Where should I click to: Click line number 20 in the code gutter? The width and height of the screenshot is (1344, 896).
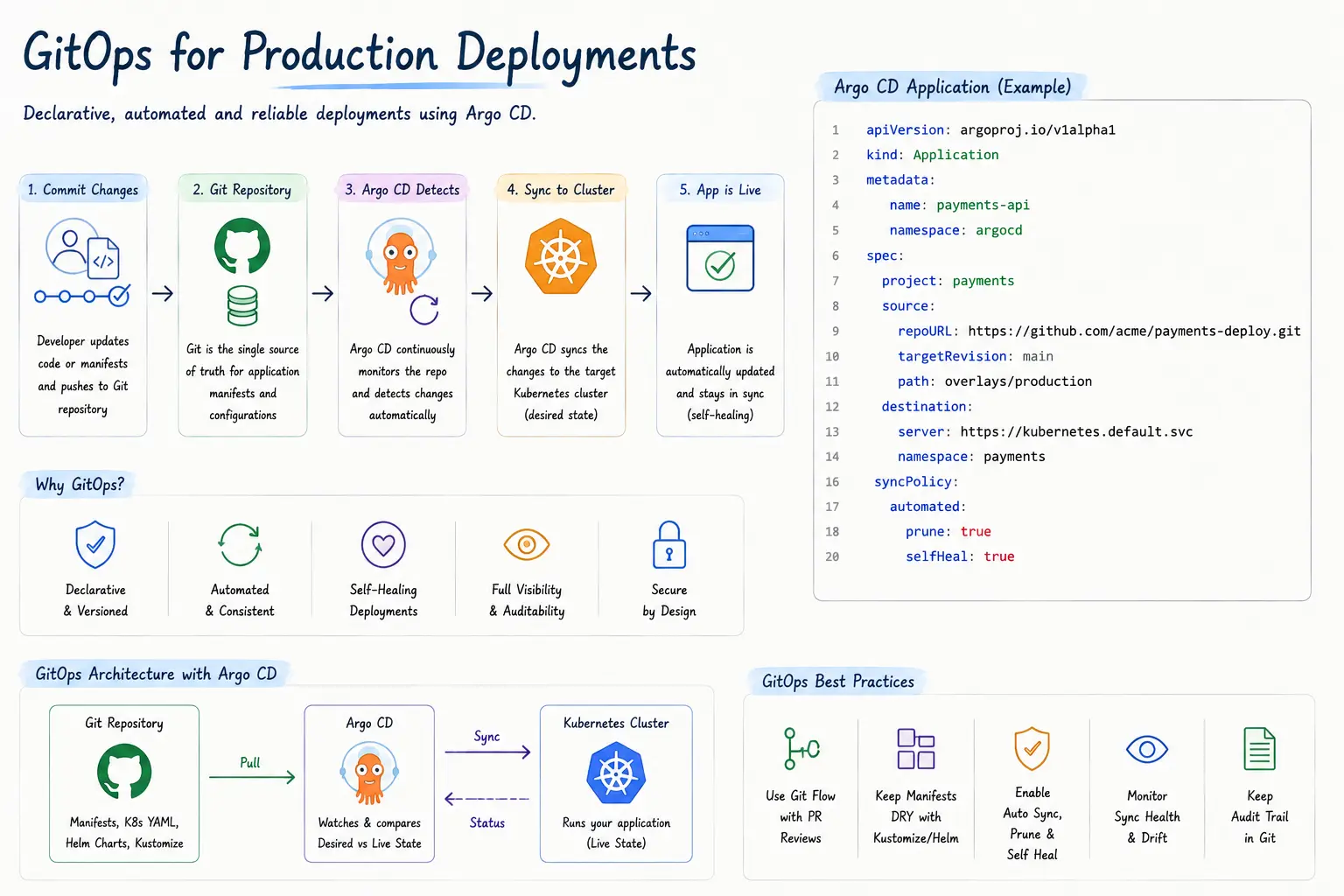click(x=832, y=556)
